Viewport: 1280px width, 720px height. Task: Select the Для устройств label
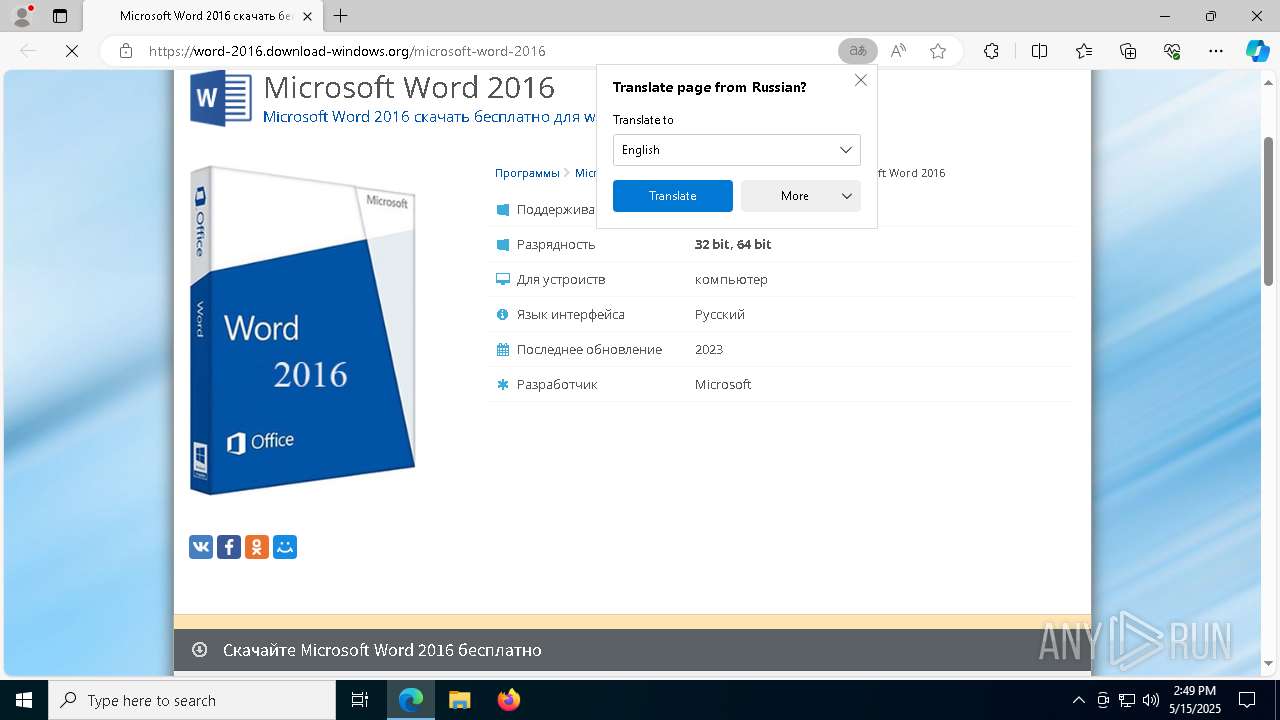[x=561, y=279]
